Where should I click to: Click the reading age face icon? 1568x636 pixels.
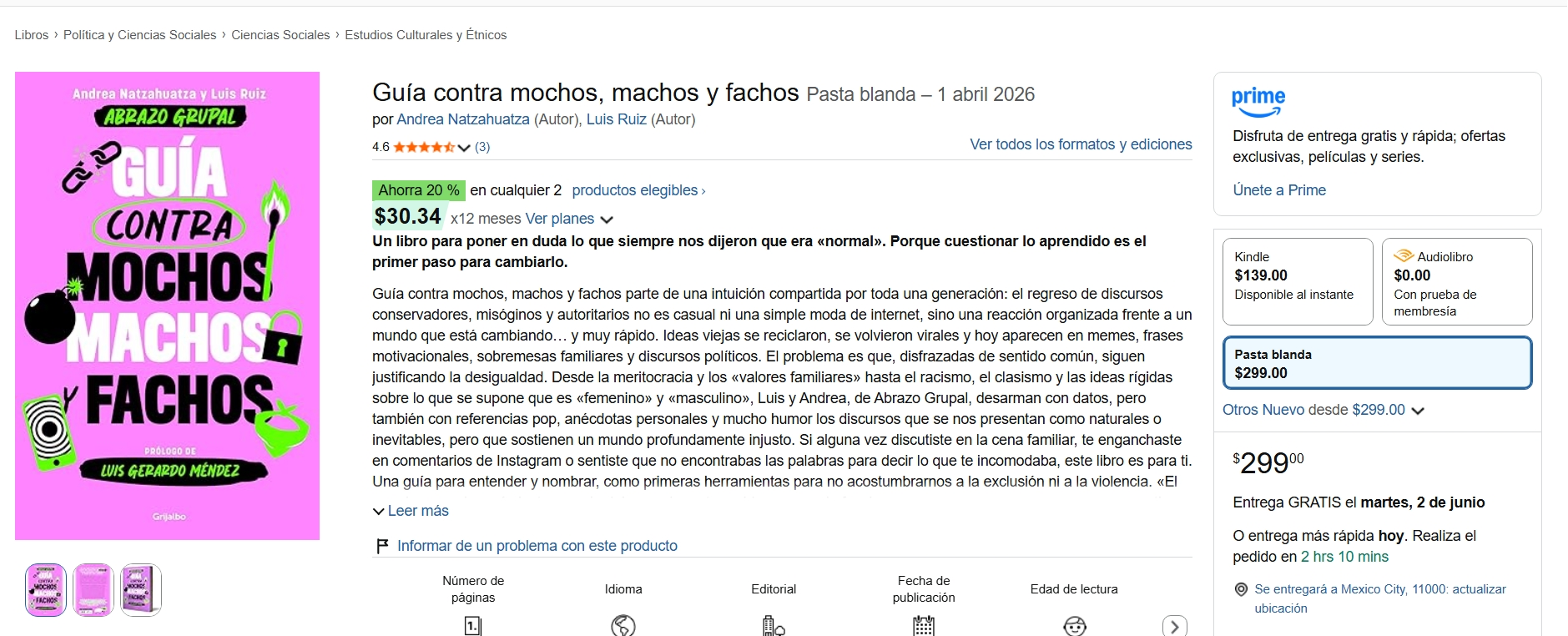1075,626
